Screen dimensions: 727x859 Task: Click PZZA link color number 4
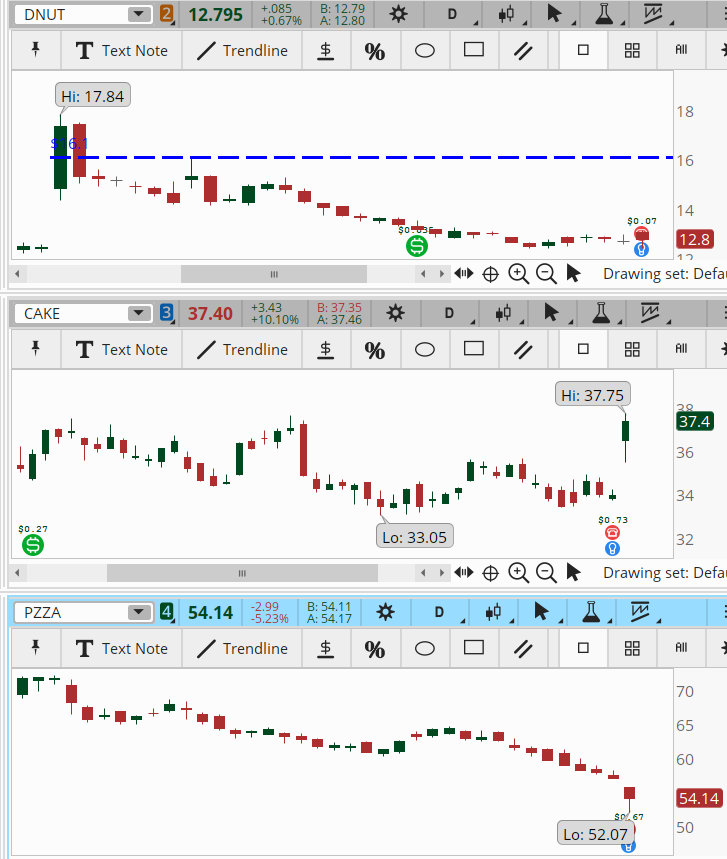tap(167, 611)
